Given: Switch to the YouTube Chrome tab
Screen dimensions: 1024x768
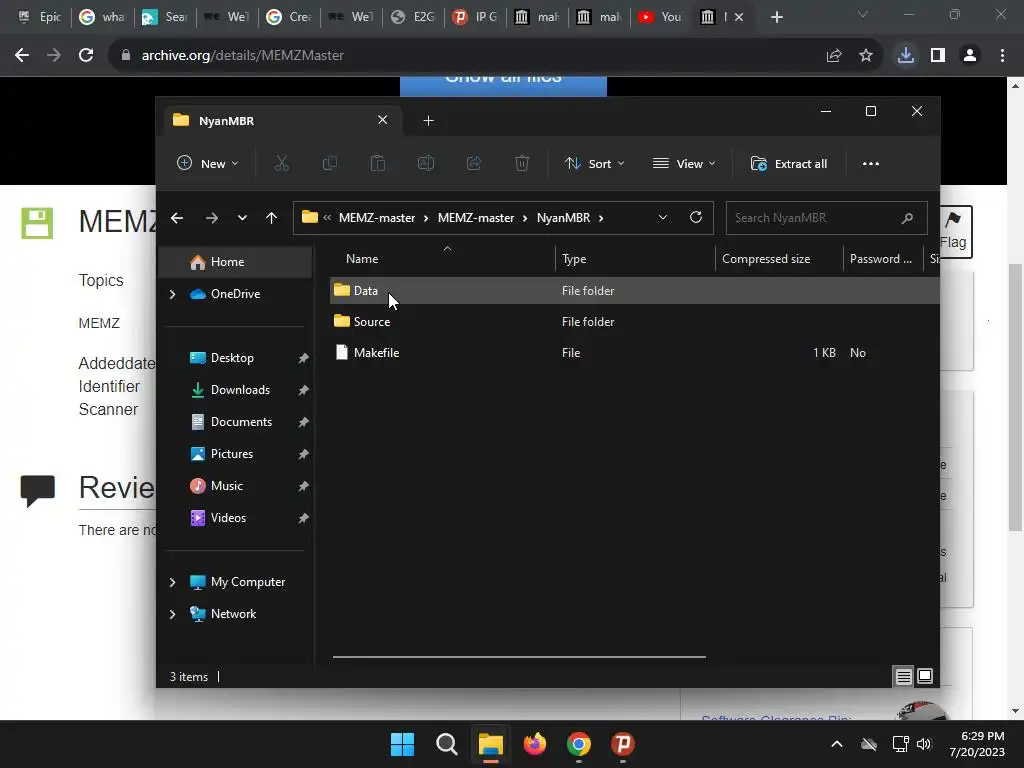Looking at the screenshot, I should coord(660,17).
